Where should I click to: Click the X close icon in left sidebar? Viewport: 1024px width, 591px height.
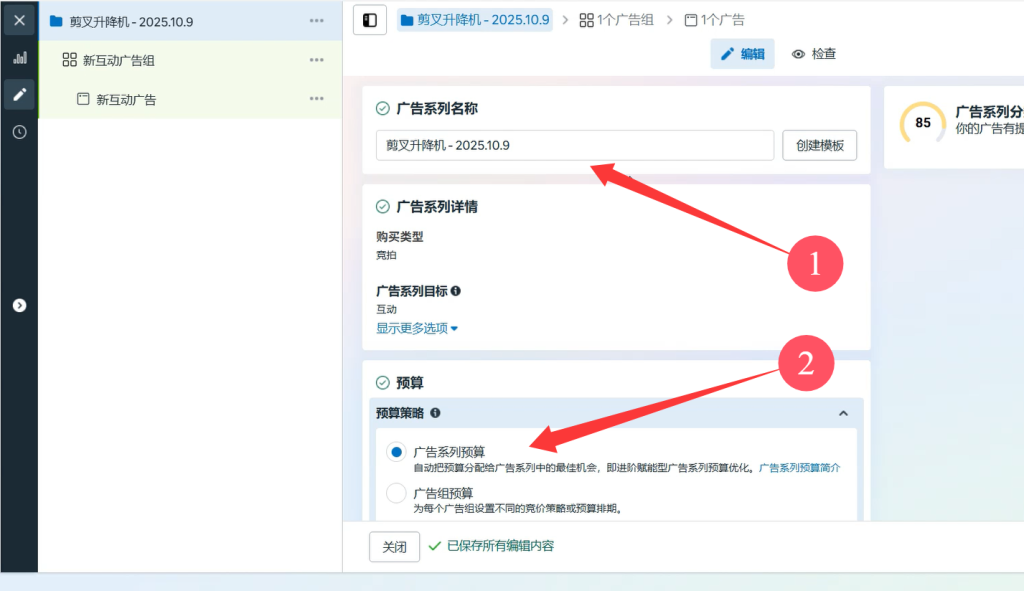(19, 20)
